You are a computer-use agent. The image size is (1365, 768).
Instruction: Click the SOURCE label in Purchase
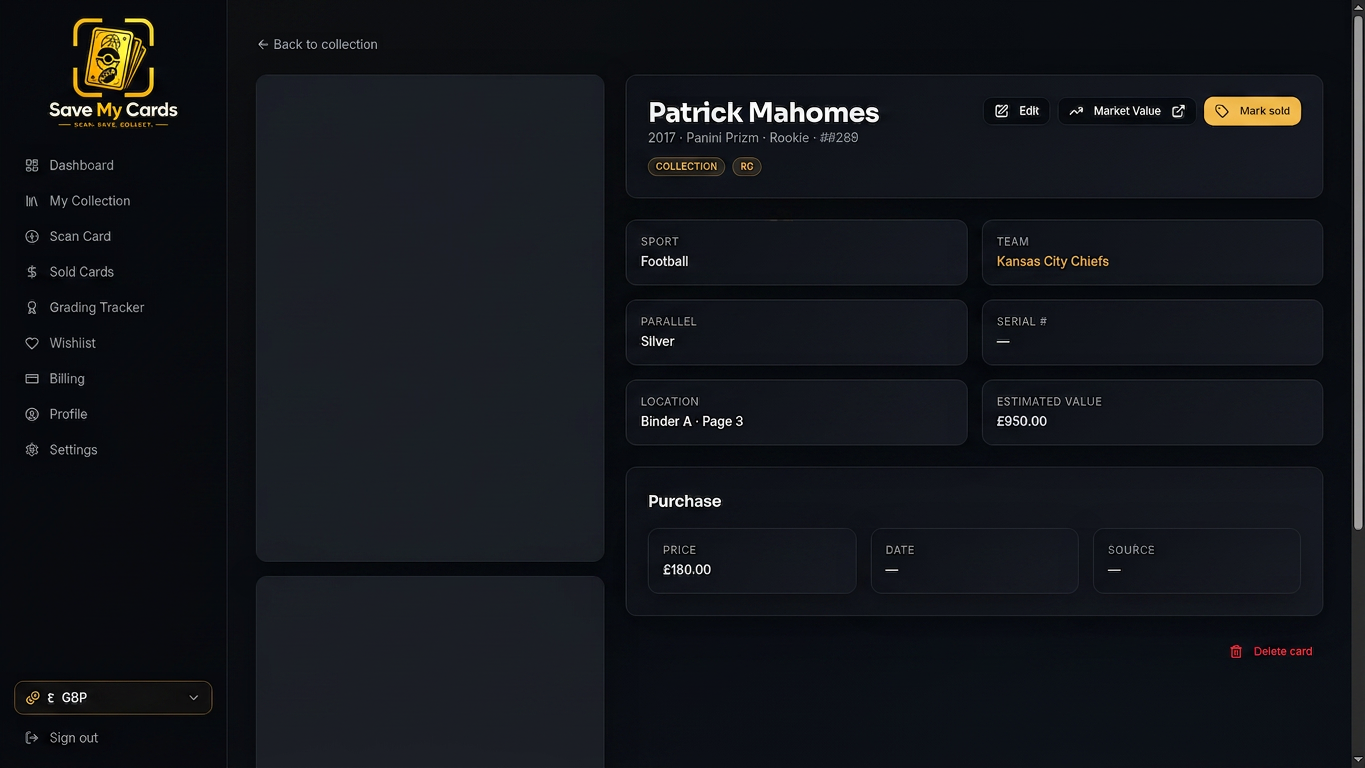1131,550
